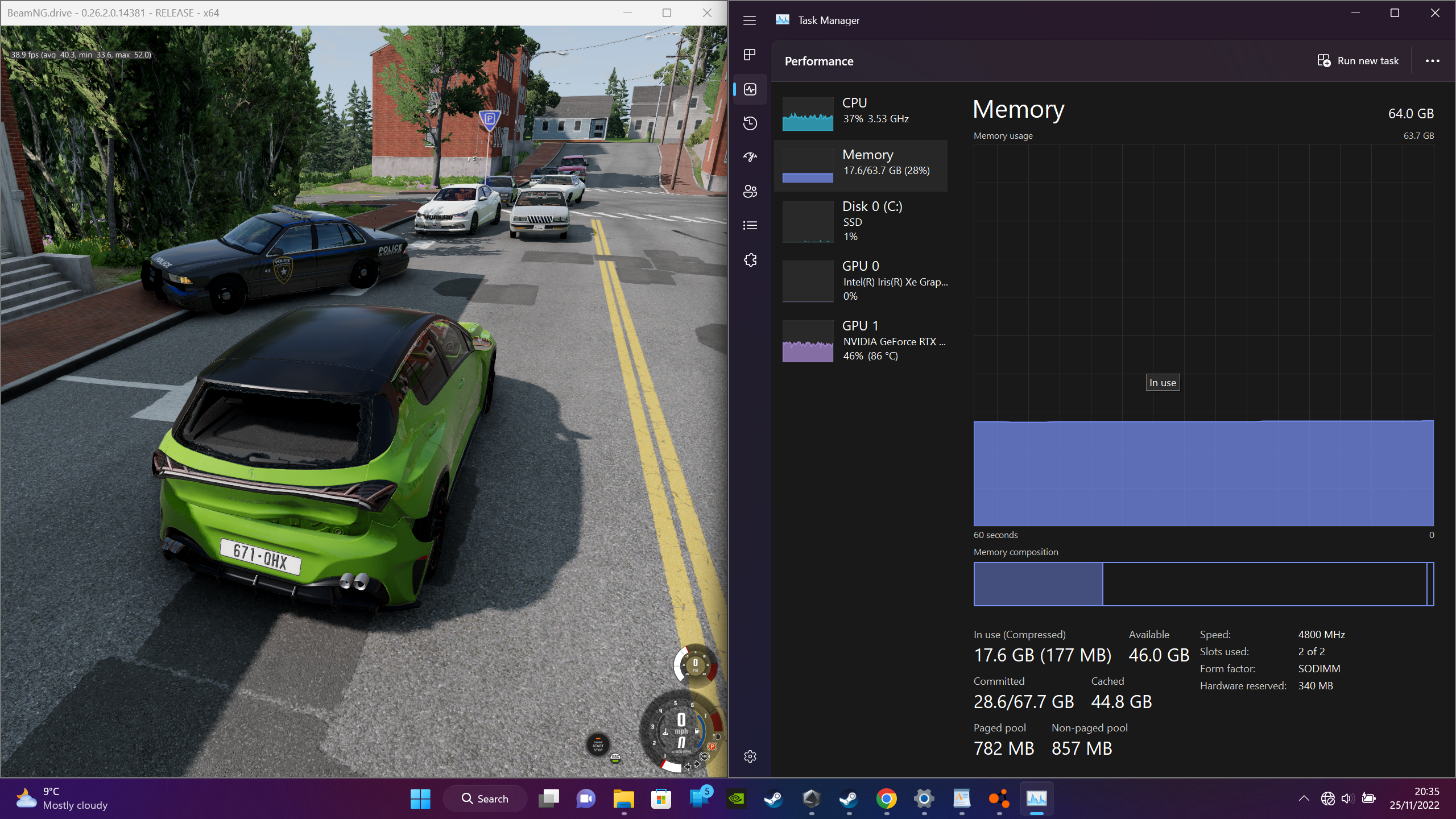Image resolution: width=1456 pixels, height=819 pixels.
Task: Click the Memory composition bar in-use segment
Action: point(1038,584)
